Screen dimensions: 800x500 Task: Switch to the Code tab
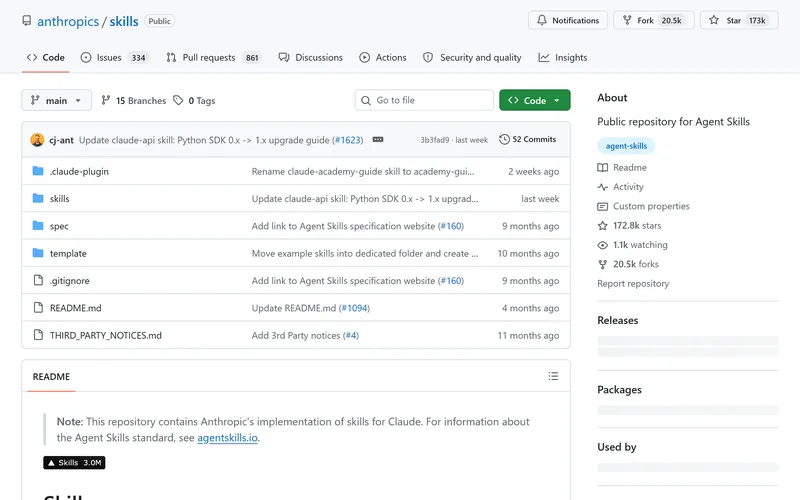[x=46, y=58]
